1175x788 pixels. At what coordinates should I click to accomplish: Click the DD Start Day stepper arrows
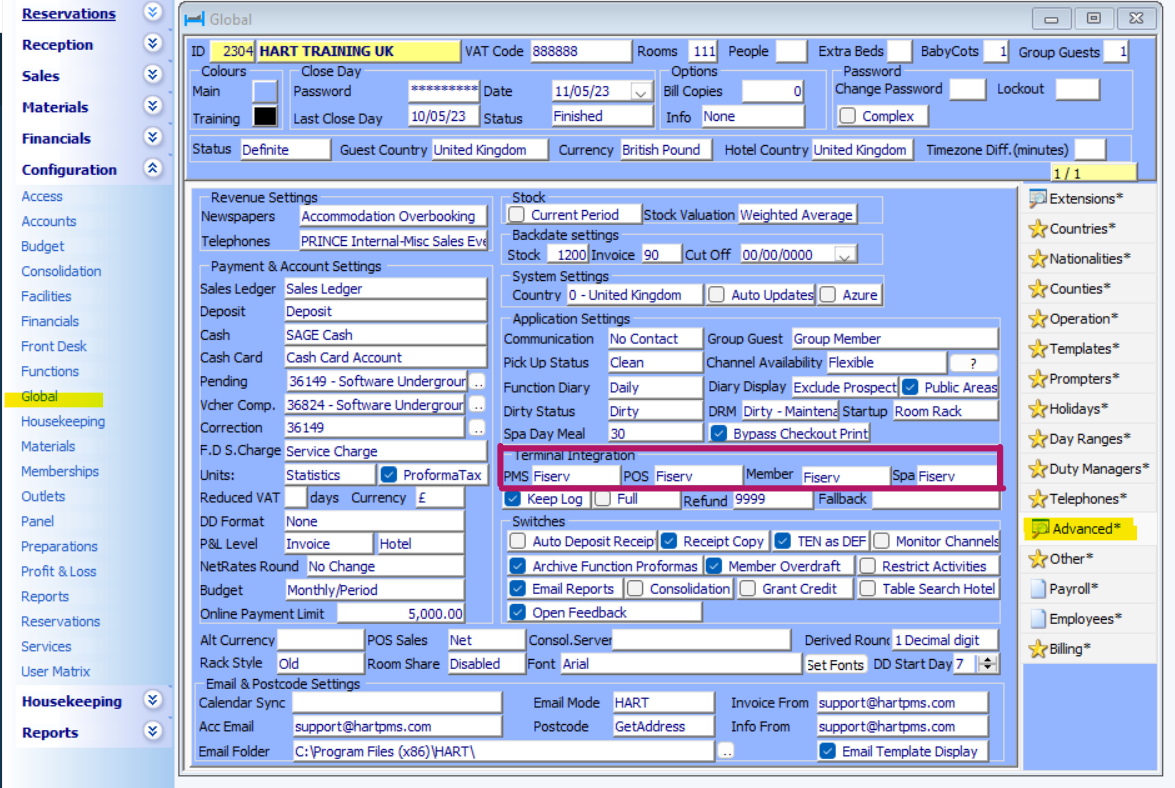(988, 664)
